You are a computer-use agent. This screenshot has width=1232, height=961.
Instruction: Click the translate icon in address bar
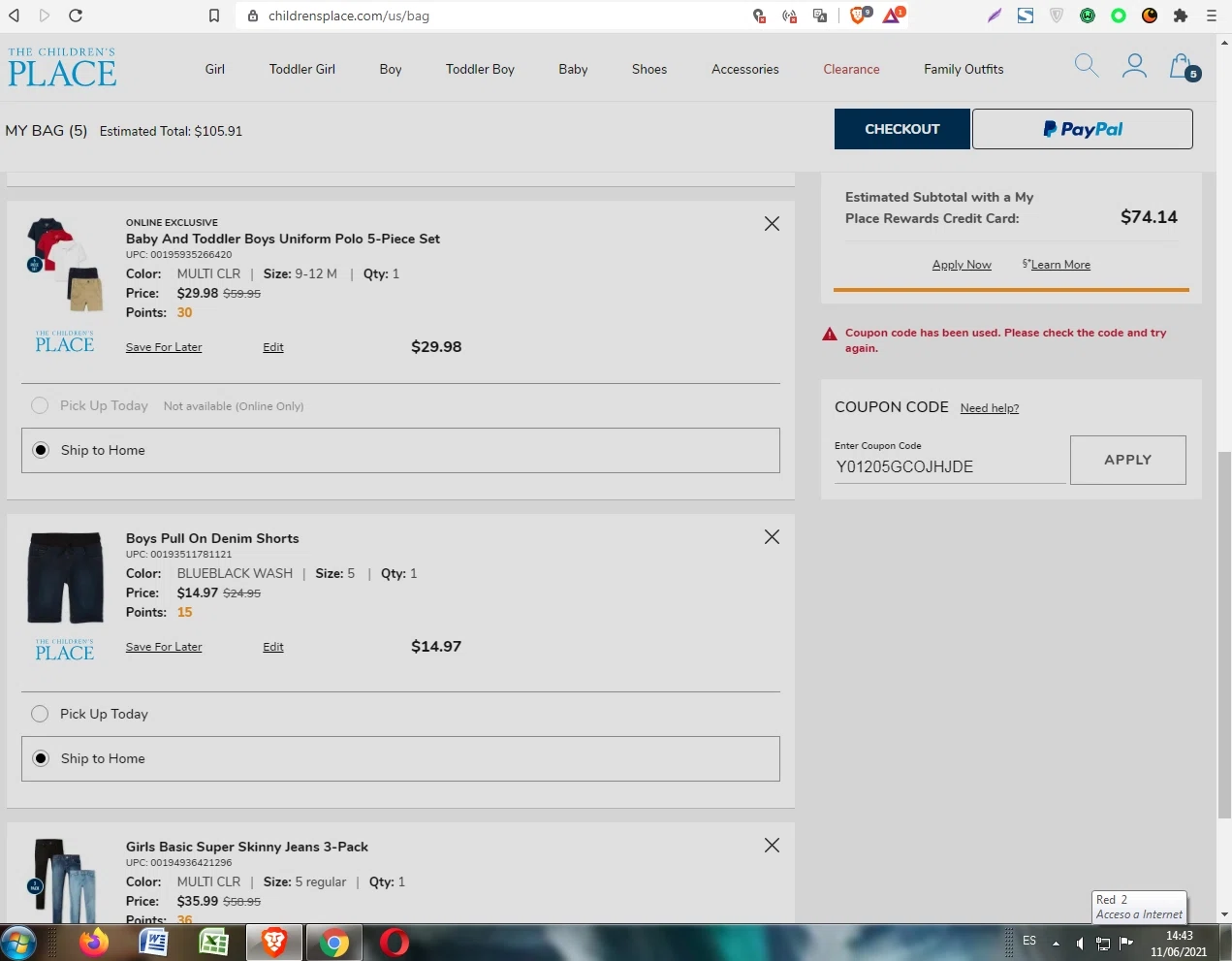click(821, 16)
